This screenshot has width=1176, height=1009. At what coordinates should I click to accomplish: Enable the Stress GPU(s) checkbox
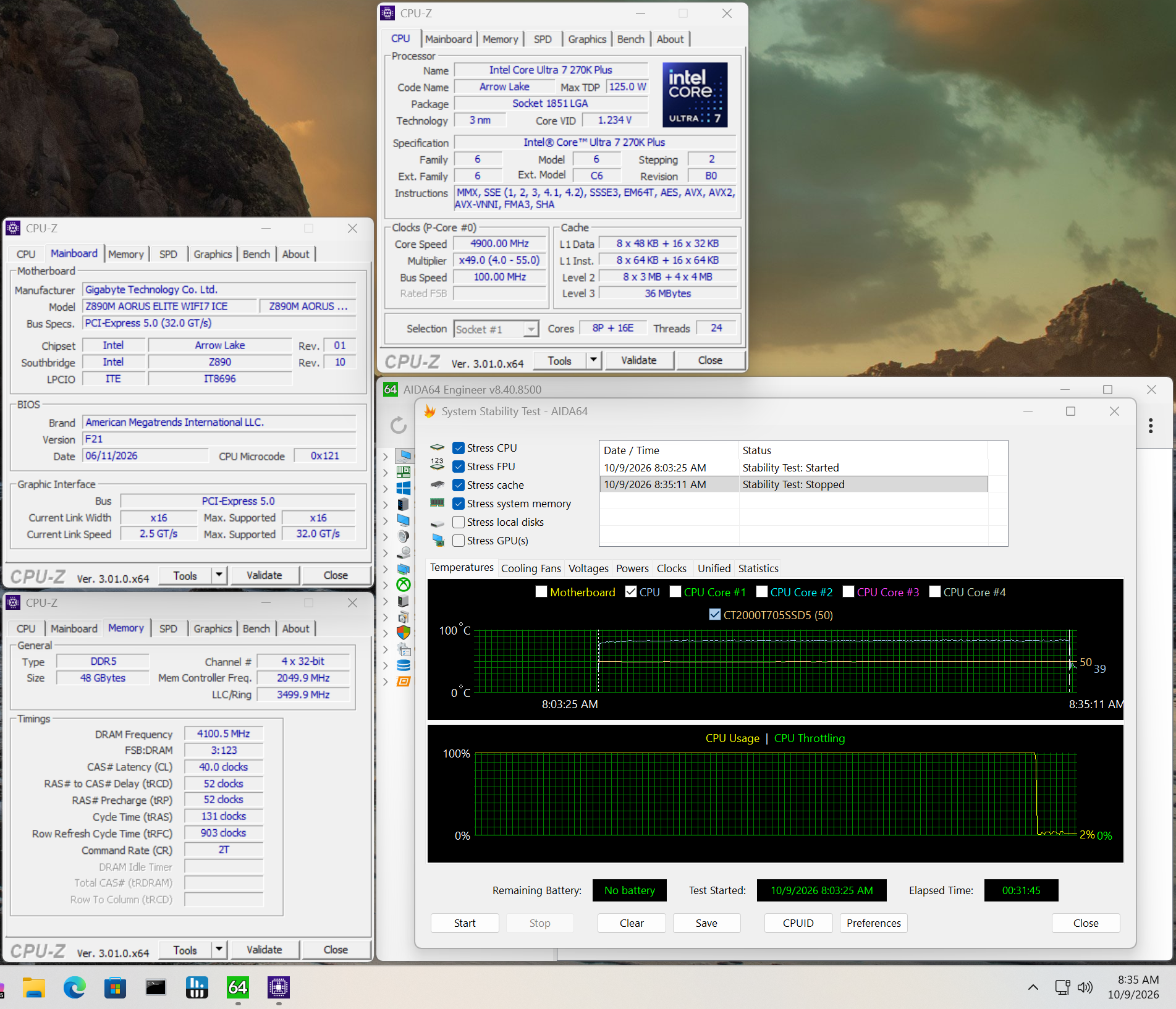(459, 541)
